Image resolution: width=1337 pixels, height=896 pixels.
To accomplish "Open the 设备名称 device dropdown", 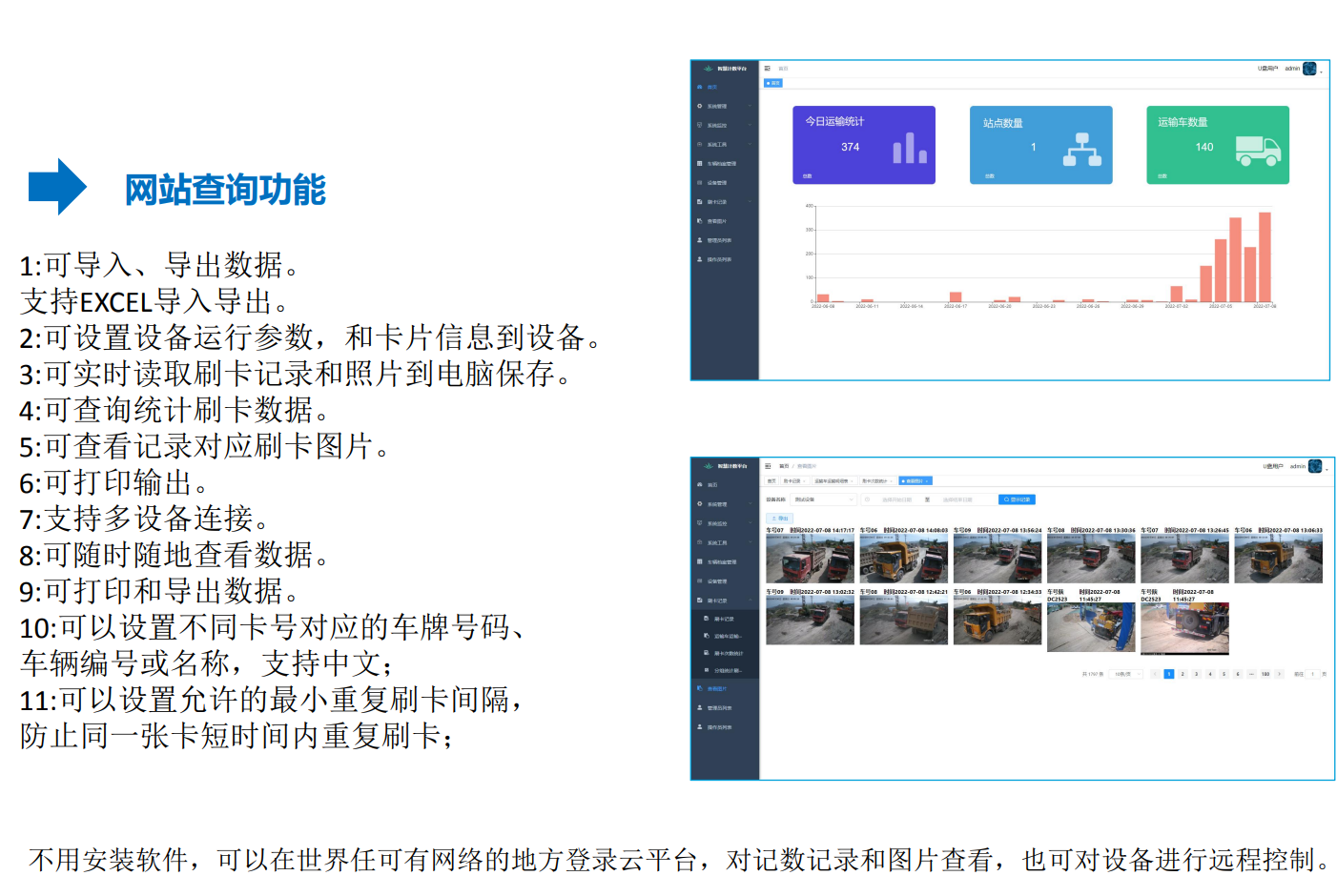I will click(x=824, y=499).
